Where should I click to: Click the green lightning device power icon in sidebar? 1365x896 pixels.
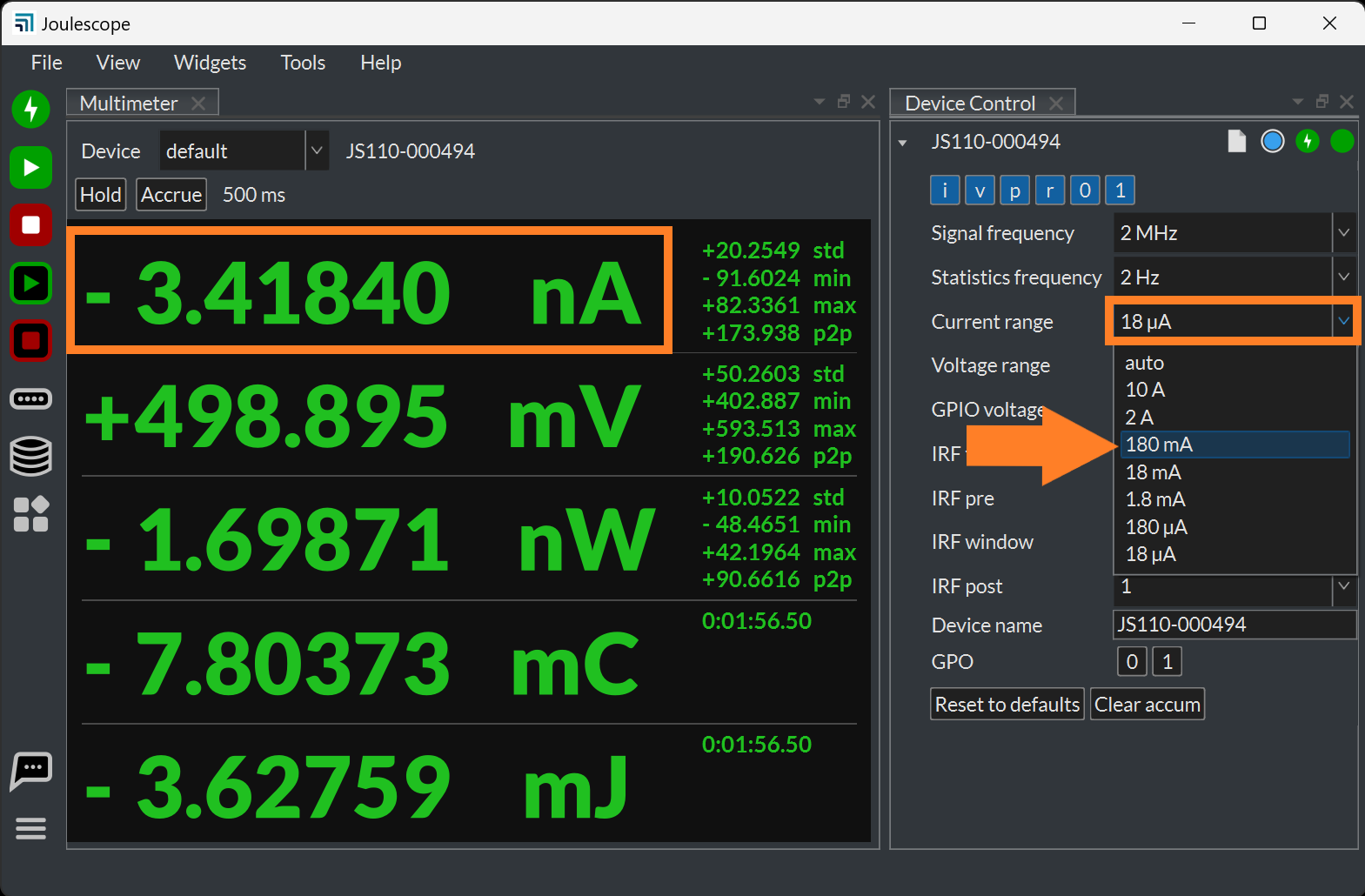point(31,110)
